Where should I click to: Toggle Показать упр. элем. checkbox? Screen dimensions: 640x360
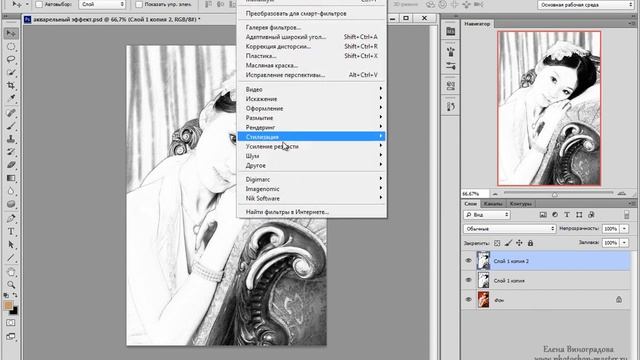139,4
